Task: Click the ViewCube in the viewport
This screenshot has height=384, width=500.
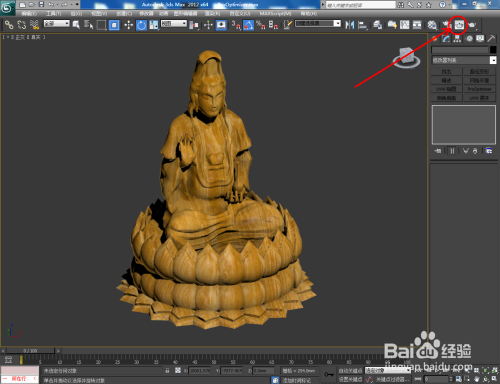Action: pyautogui.click(x=406, y=58)
